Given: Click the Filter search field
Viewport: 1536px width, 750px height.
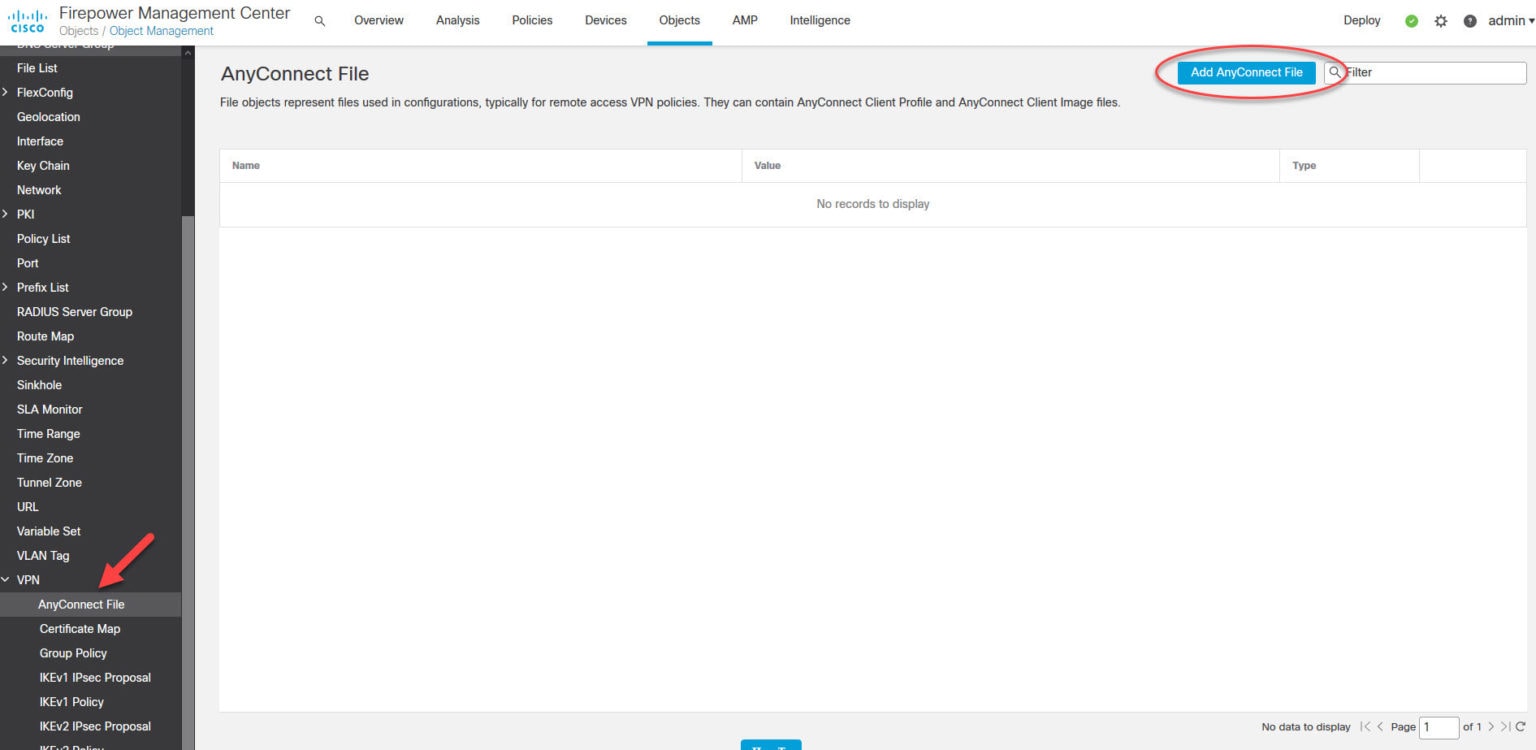Looking at the screenshot, I should point(1425,73).
